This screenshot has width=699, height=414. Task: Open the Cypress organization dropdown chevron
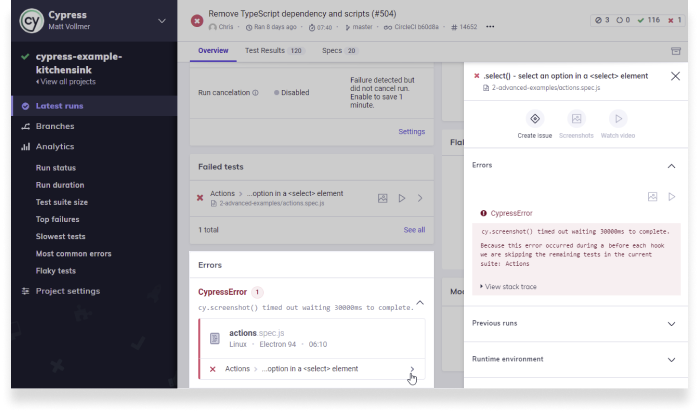click(x=162, y=21)
